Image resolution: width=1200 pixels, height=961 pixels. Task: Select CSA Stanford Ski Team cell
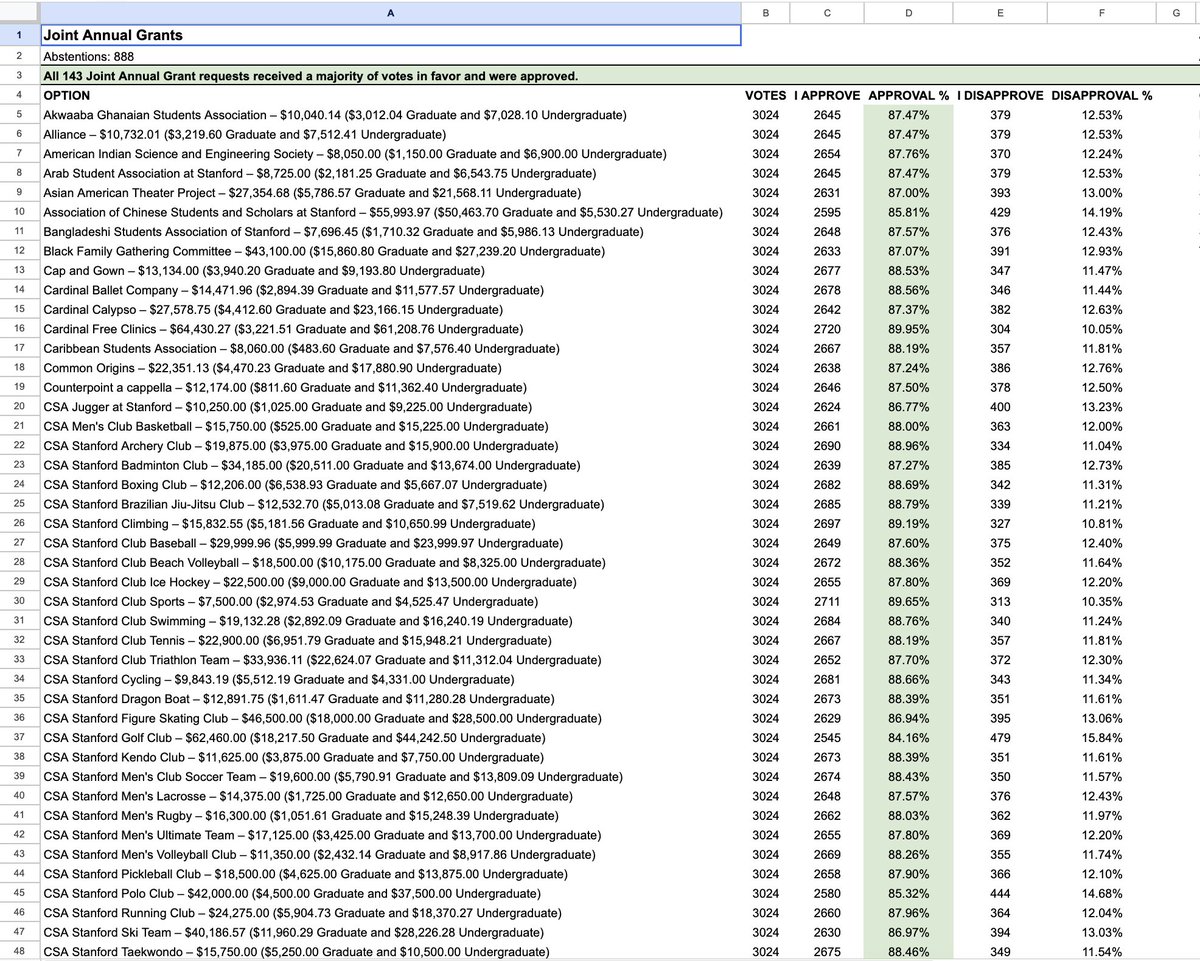[390, 932]
